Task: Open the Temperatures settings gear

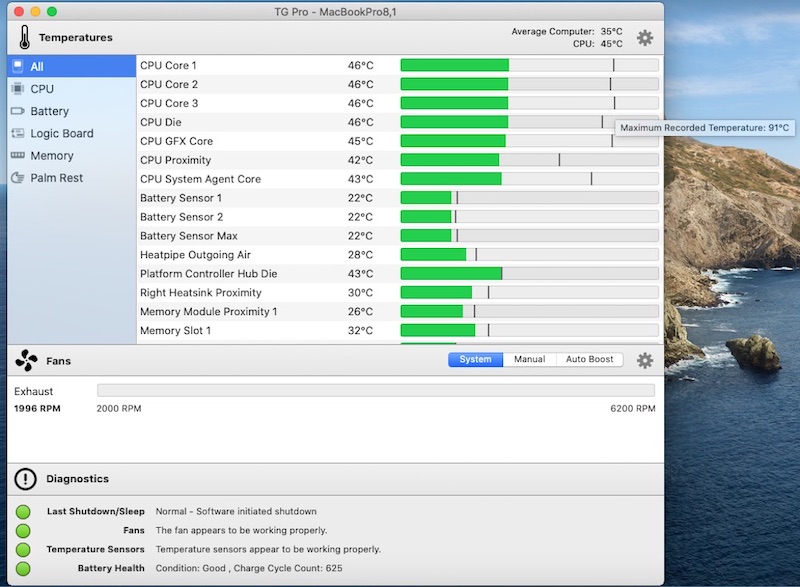Action: (645, 38)
